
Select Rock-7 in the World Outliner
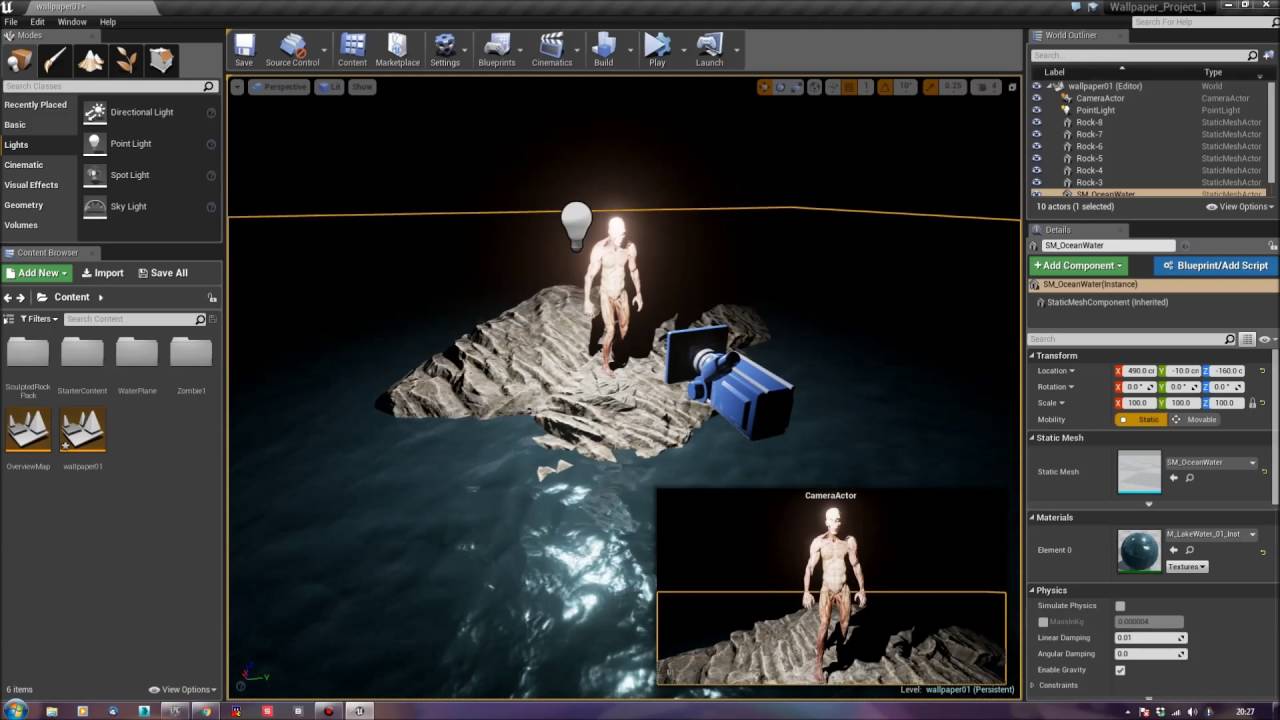(x=1089, y=134)
